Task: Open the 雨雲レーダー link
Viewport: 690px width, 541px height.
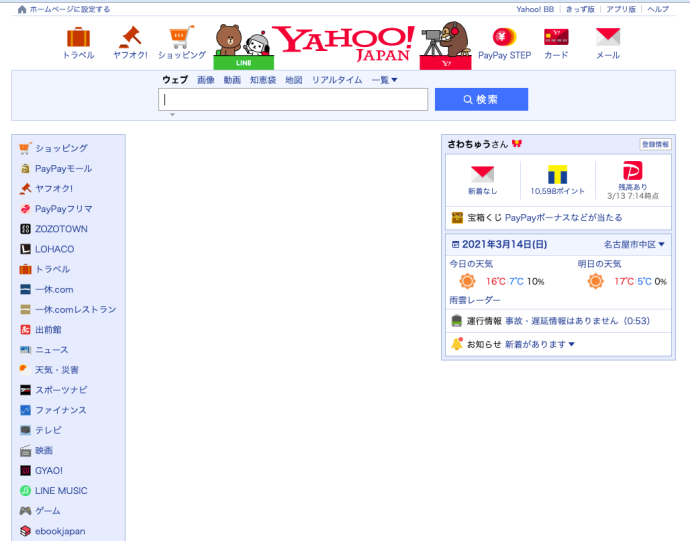Action: pos(475,300)
